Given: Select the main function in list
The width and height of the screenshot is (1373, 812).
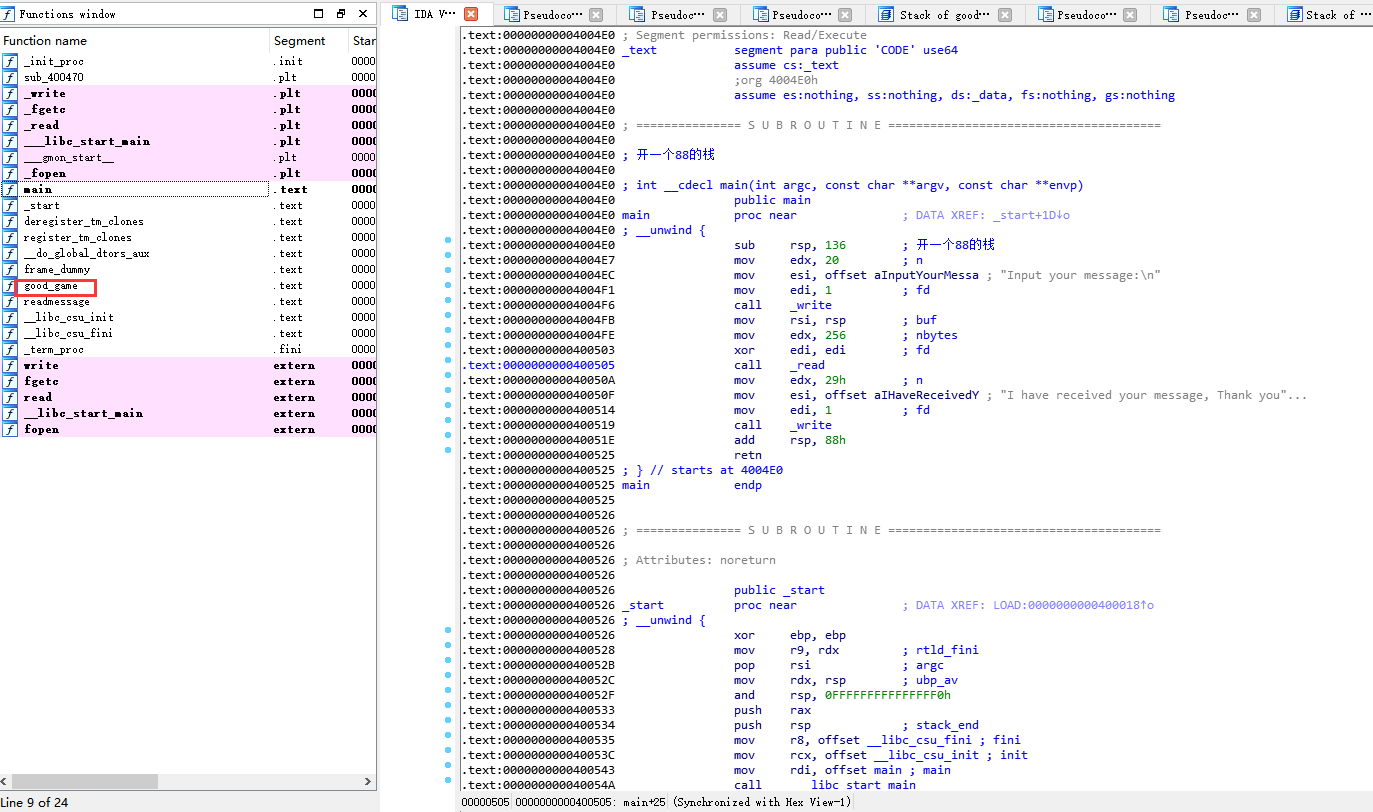Looking at the screenshot, I should pyautogui.click(x=38, y=190).
